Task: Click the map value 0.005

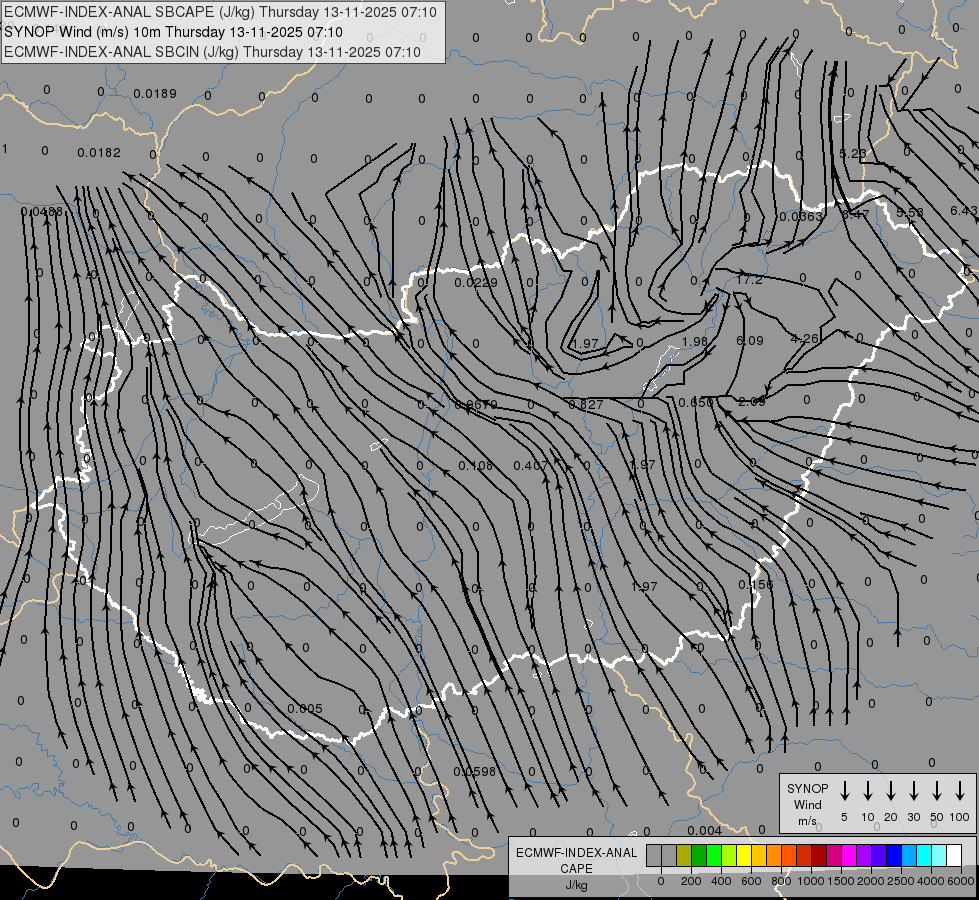Action: click(305, 709)
